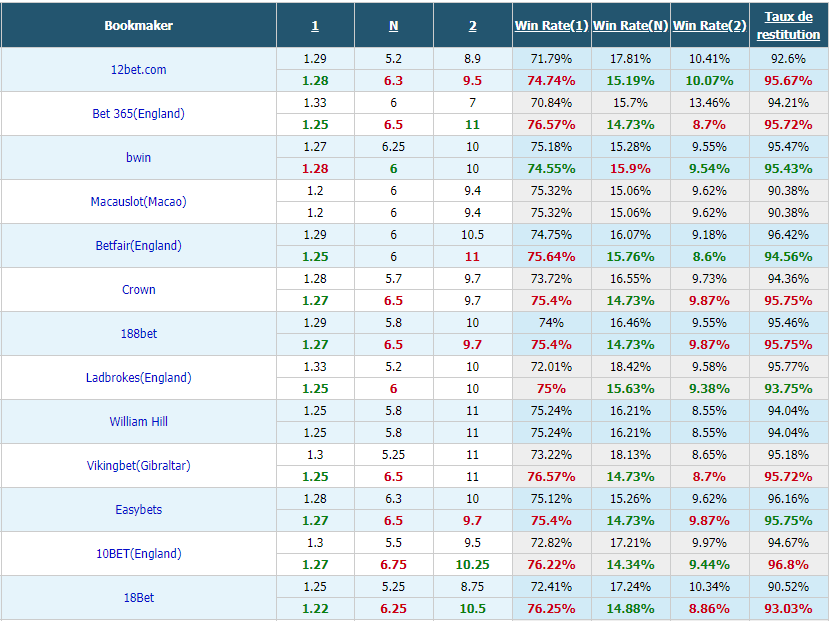Select Bet 365's 70.84% win rate value

[551, 103]
